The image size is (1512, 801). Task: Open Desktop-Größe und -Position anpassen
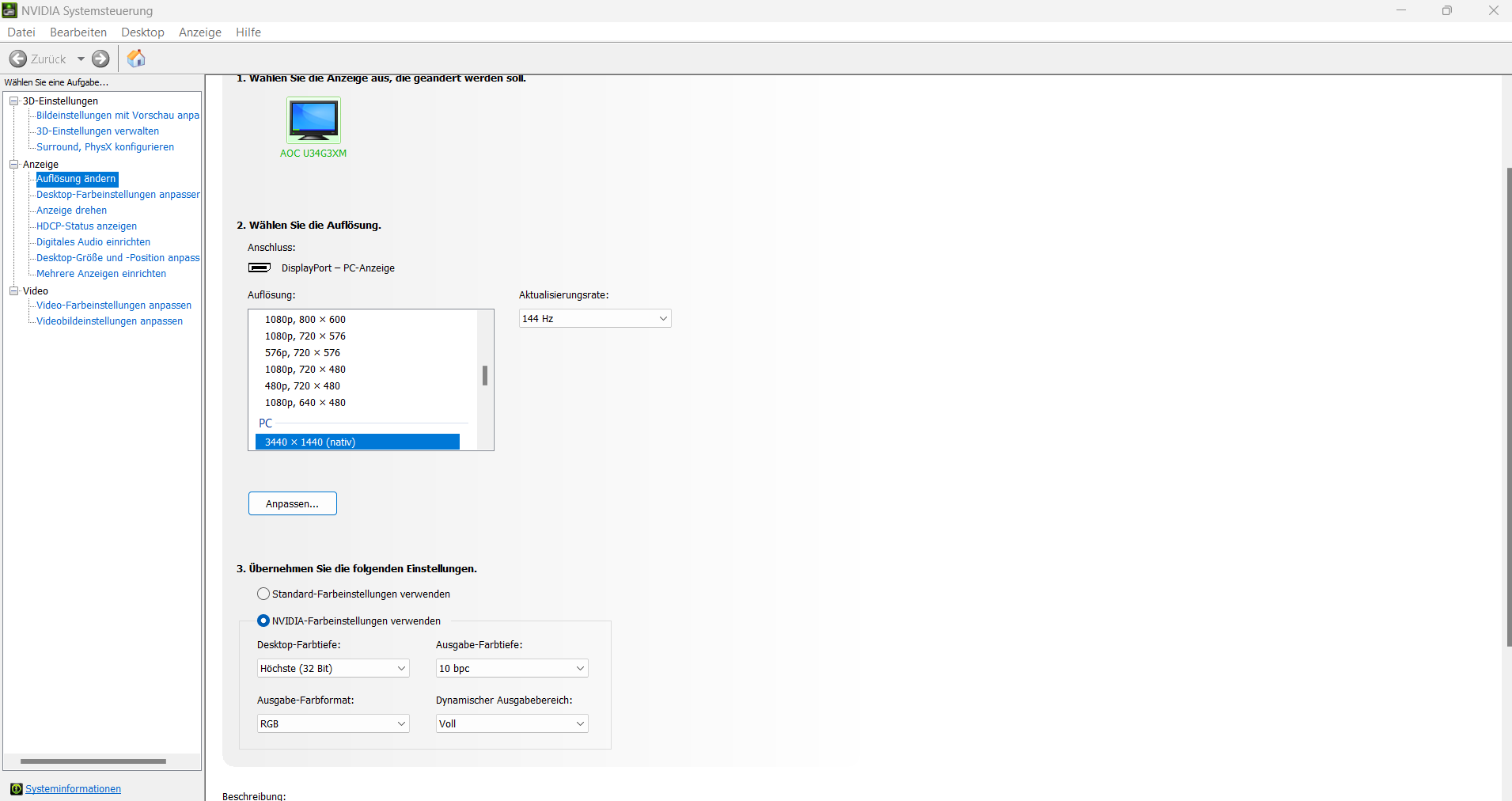[118, 258]
